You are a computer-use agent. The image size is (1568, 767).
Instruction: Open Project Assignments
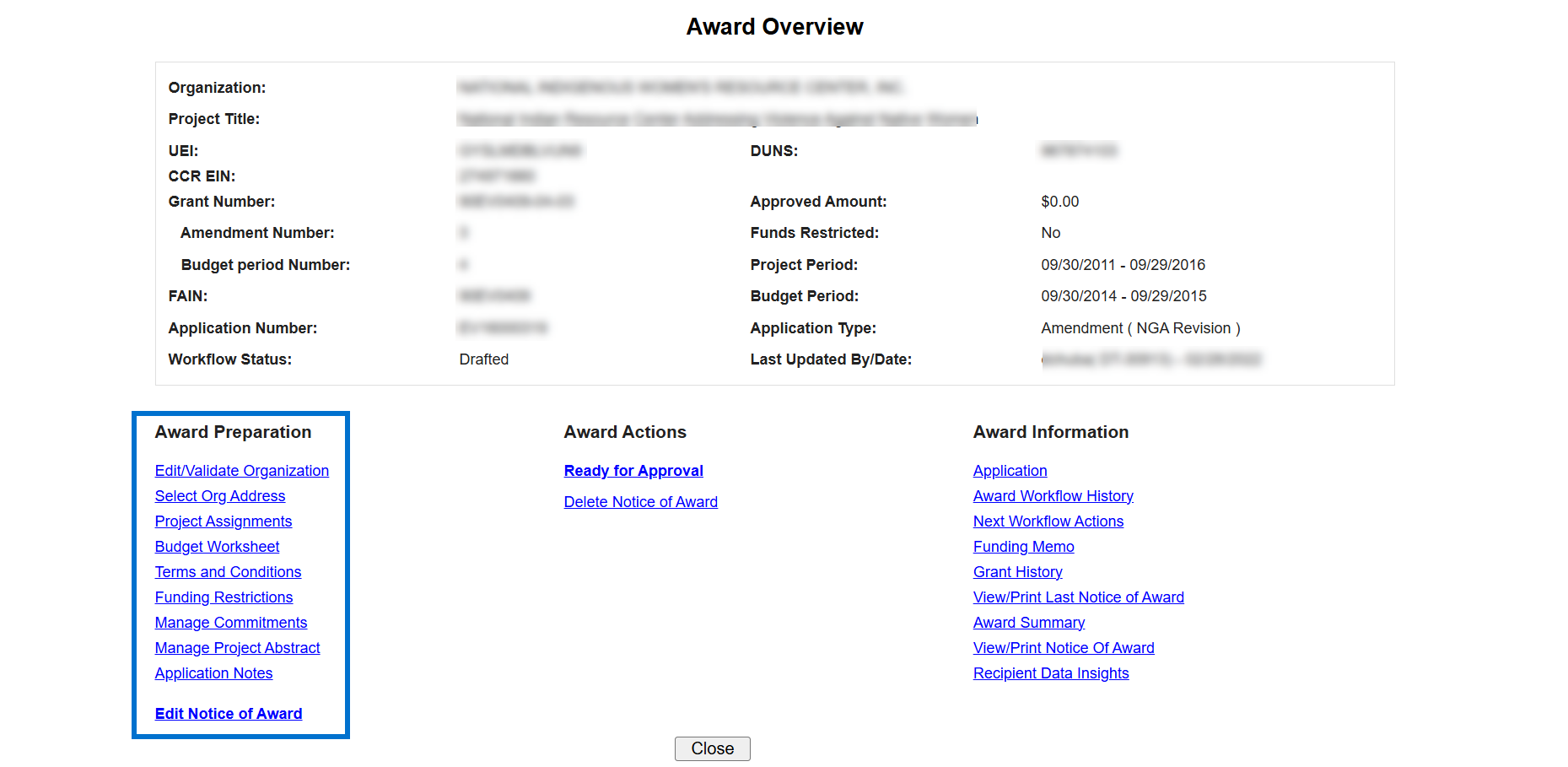pyautogui.click(x=223, y=521)
